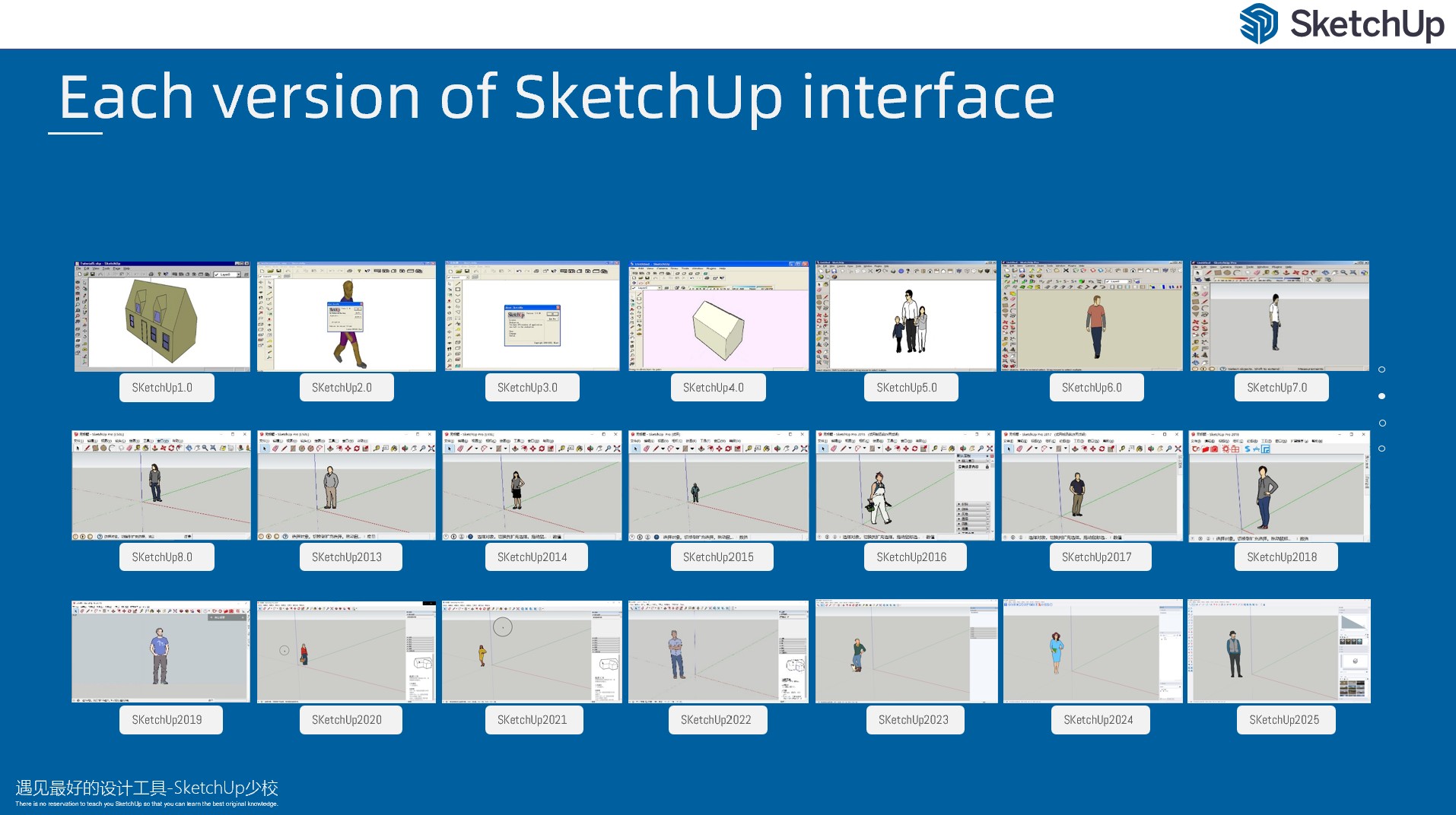Click the SketchUp2025 label button
This screenshot has width=1456, height=815.
pyautogui.click(x=1286, y=720)
